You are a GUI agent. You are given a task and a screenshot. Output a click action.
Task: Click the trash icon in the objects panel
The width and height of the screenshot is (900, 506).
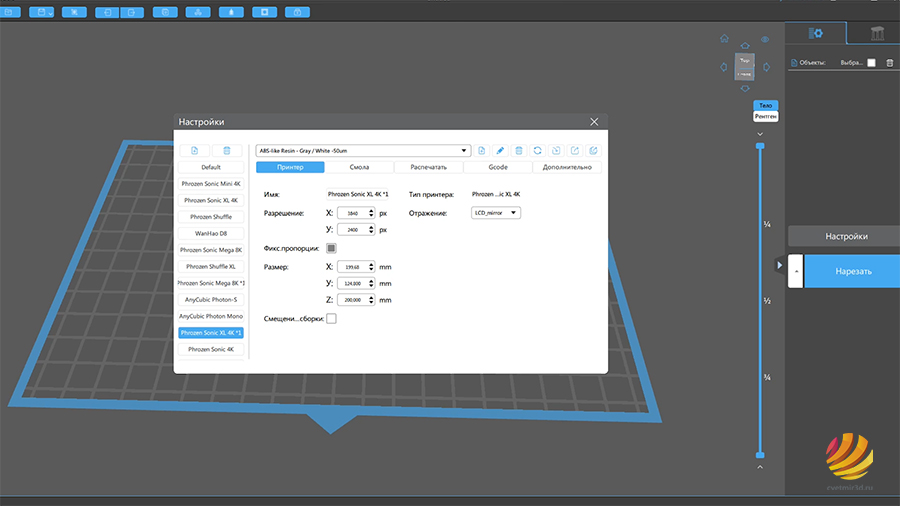[890, 63]
